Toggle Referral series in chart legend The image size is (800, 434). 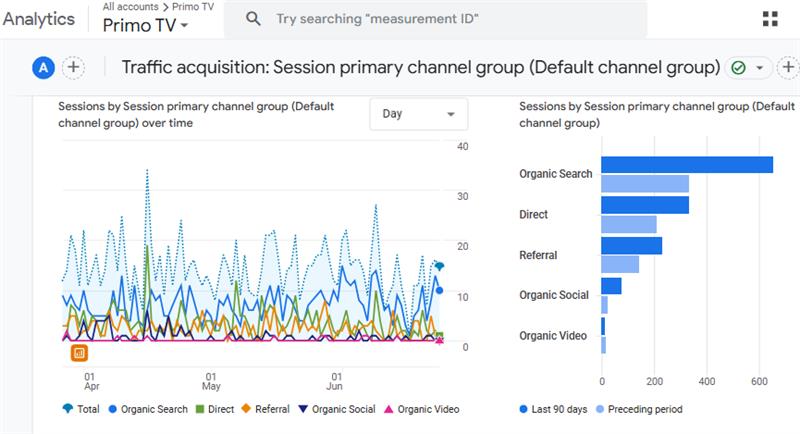coord(265,409)
